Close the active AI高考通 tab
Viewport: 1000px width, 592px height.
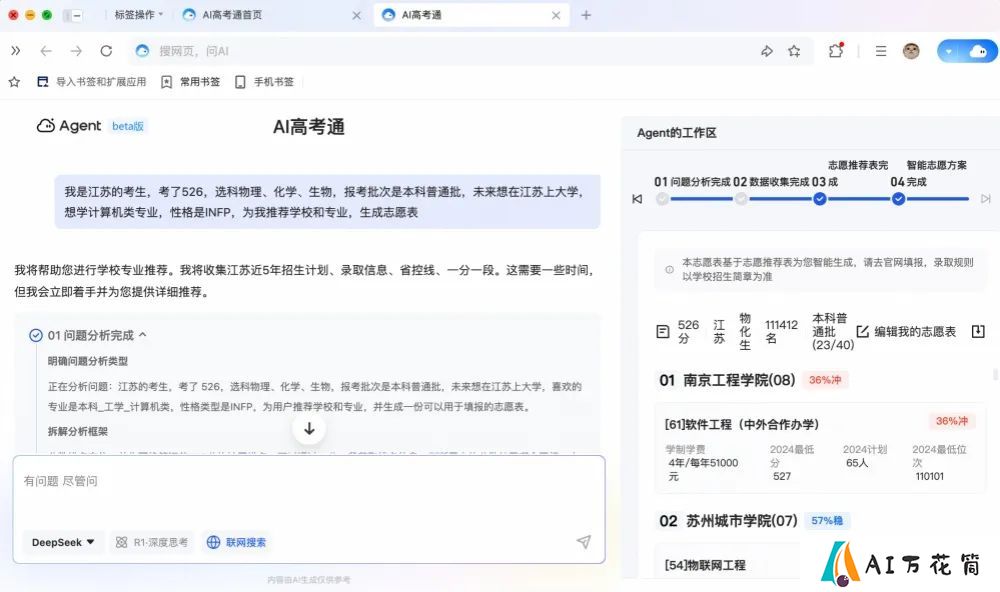pos(556,15)
